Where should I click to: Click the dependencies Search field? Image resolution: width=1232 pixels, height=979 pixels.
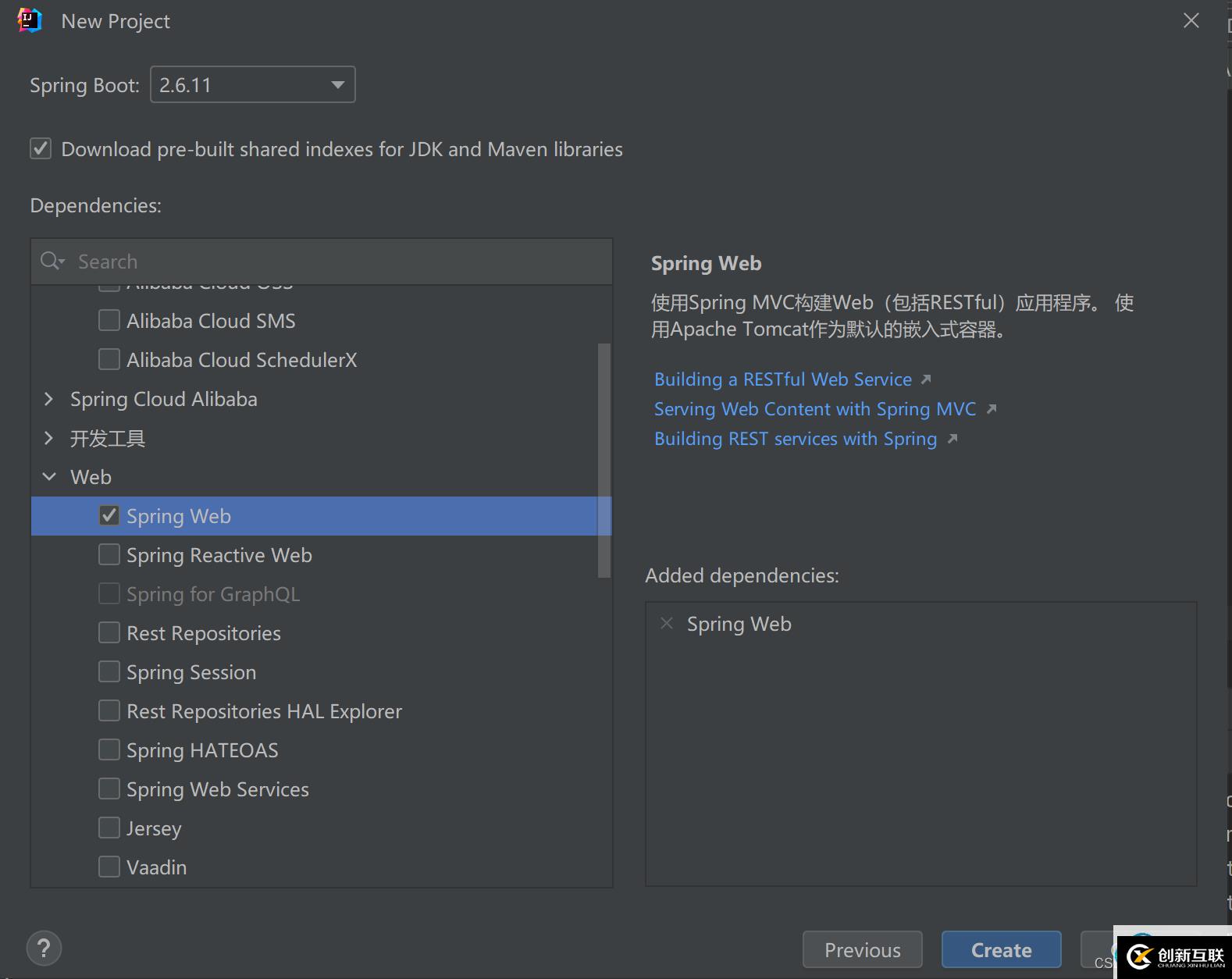coord(322,262)
